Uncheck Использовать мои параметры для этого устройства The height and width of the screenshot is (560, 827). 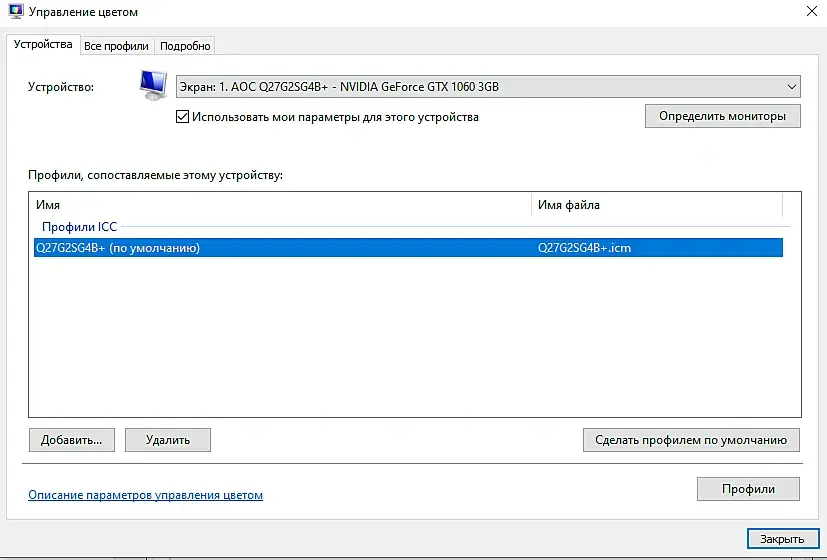(182, 117)
